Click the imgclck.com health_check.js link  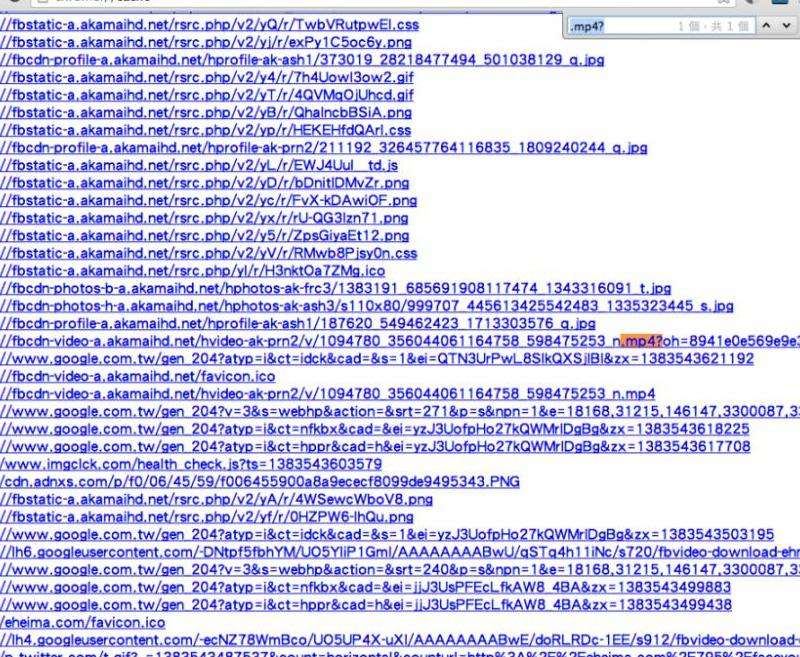(191, 464)
